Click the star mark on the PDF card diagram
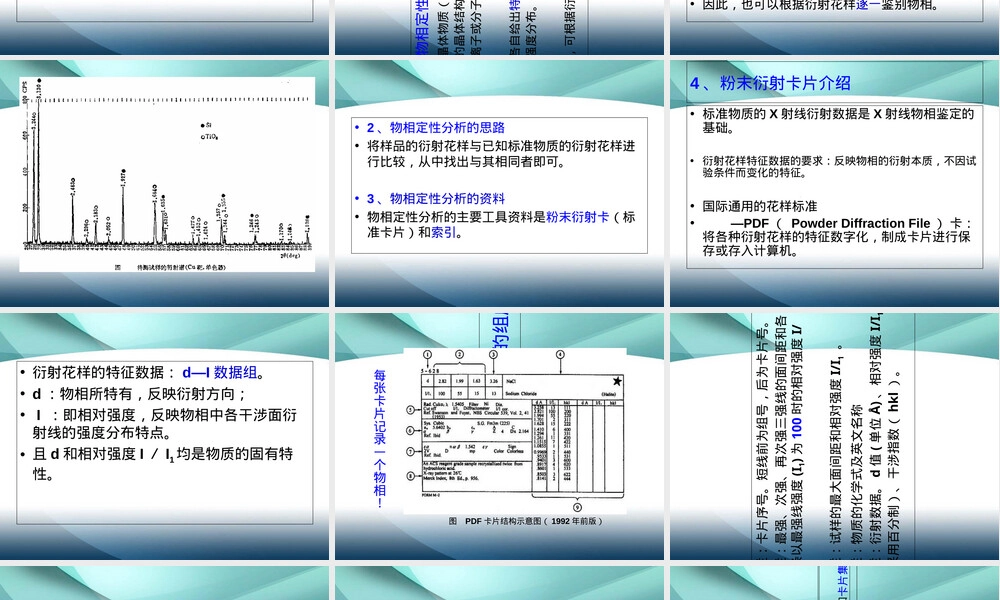This screenshot has height=600, width=1000. [617, 381]
